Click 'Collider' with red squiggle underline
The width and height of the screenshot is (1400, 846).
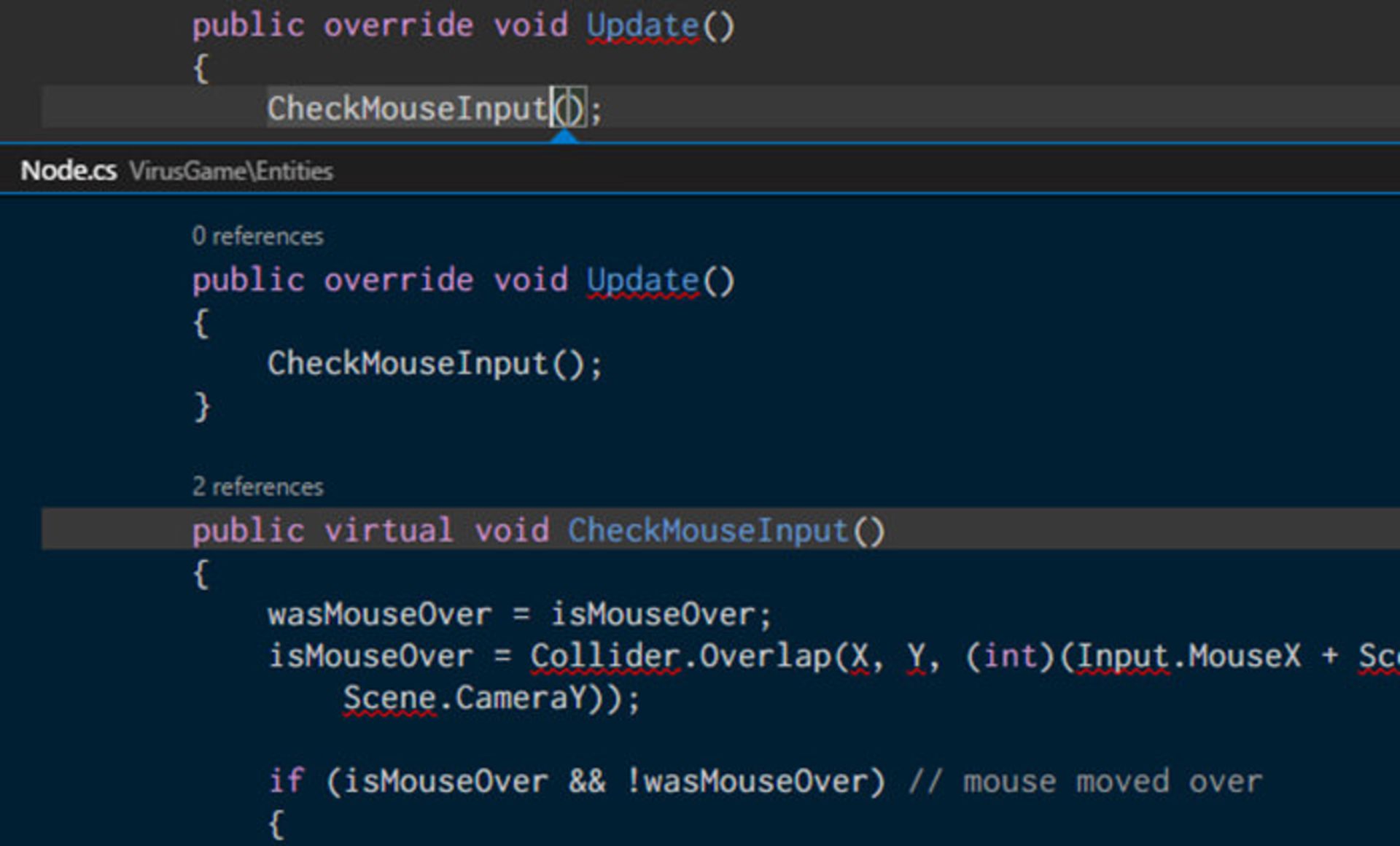coord(605,656)
